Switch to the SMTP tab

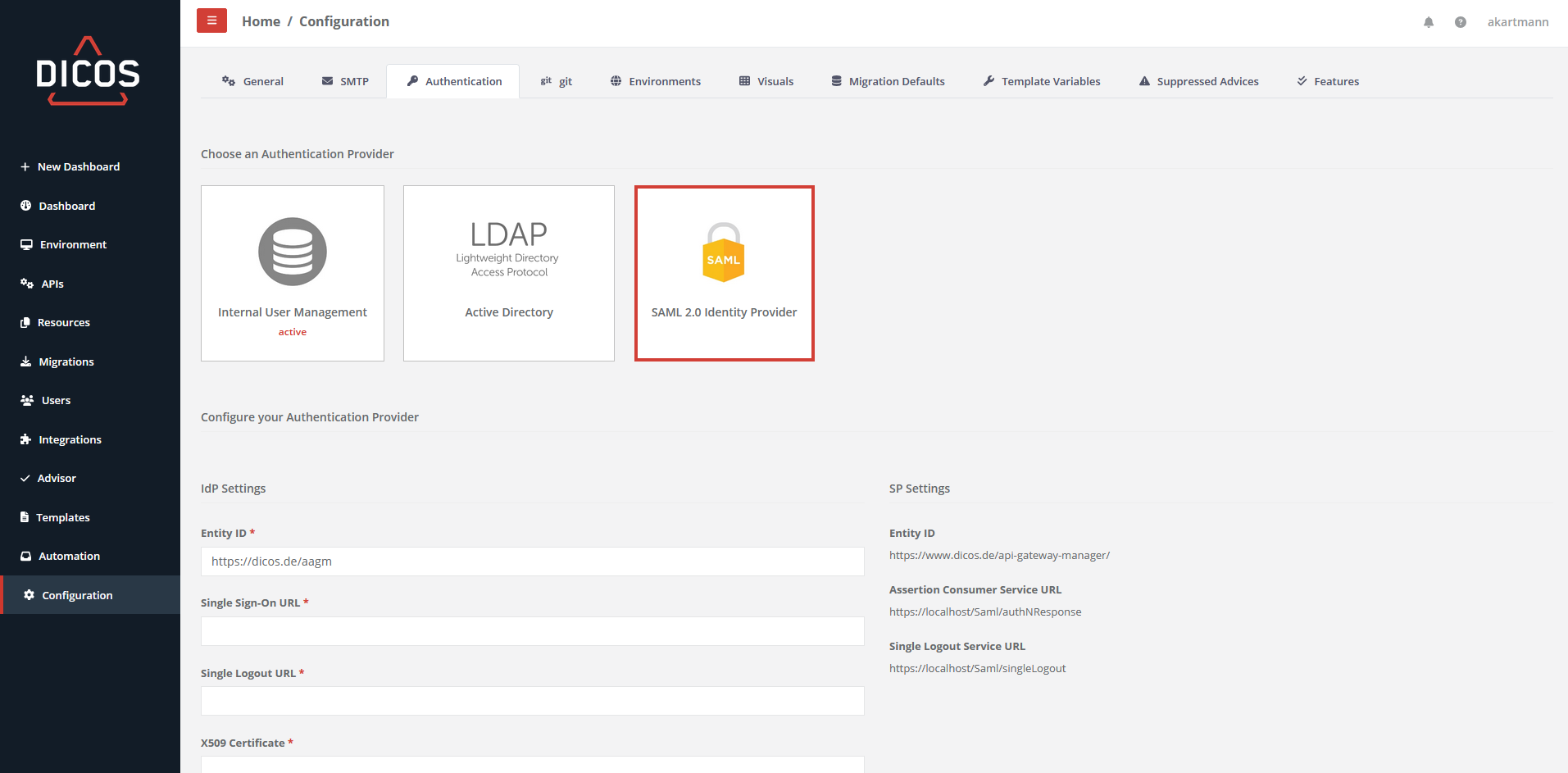click(345, 81)
